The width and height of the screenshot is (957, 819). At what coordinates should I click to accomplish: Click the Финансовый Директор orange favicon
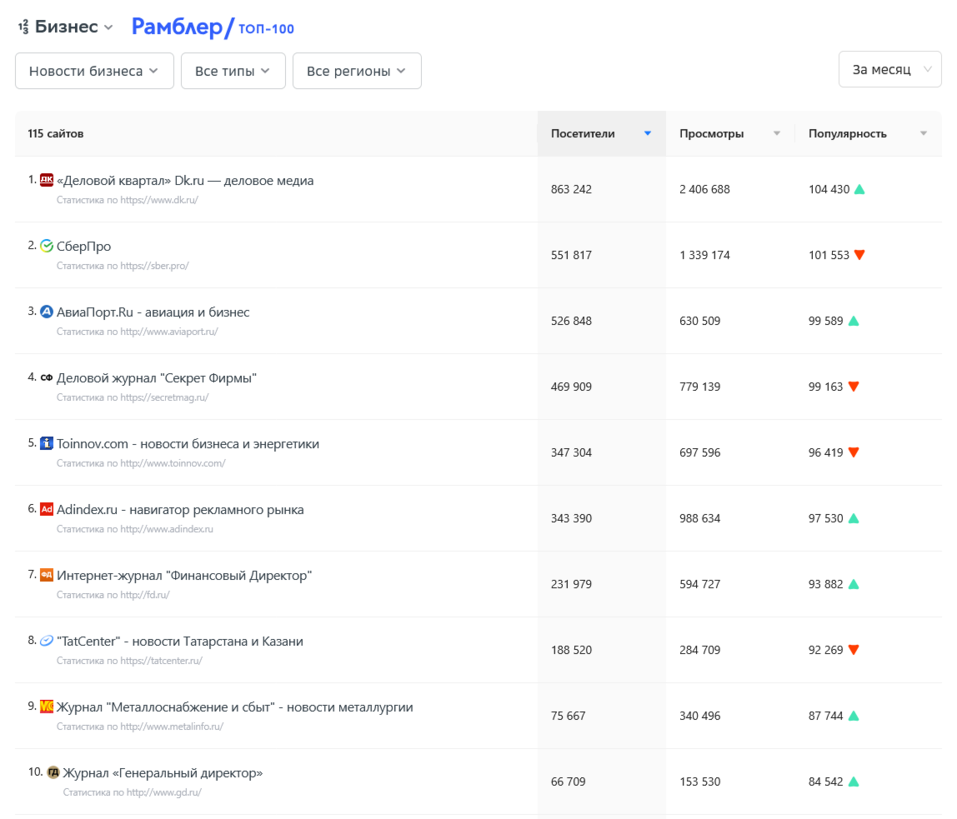(x=46, y=575)
